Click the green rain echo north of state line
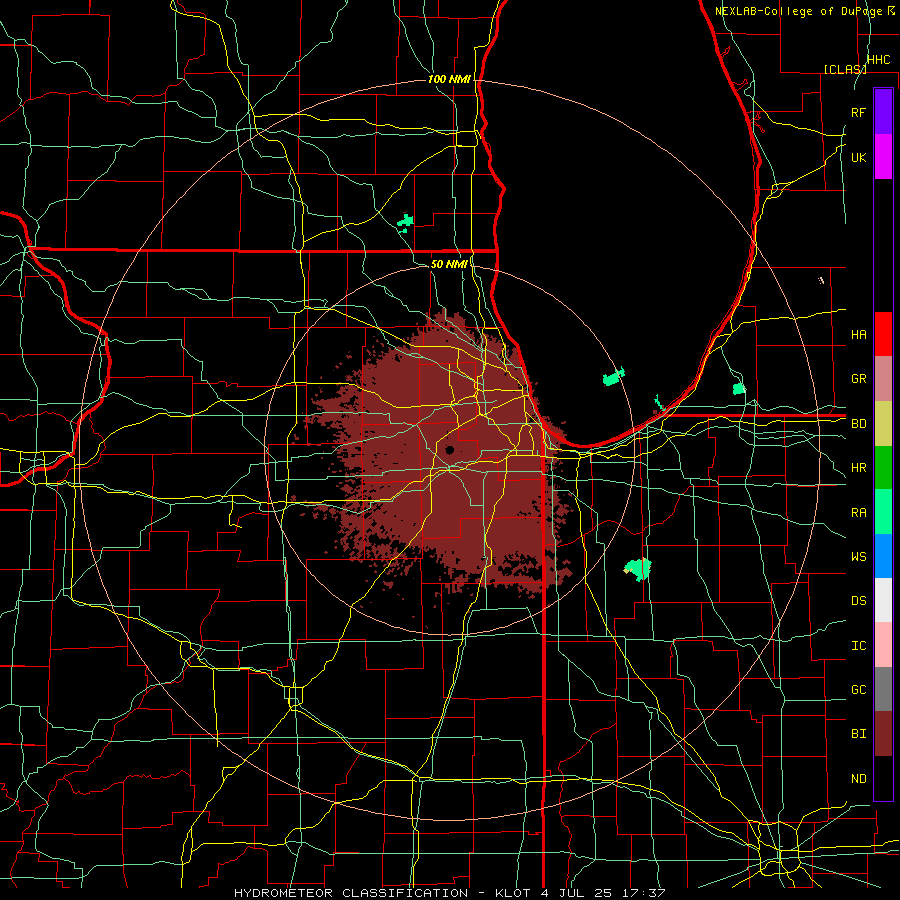900x900 pixels. 405,222
